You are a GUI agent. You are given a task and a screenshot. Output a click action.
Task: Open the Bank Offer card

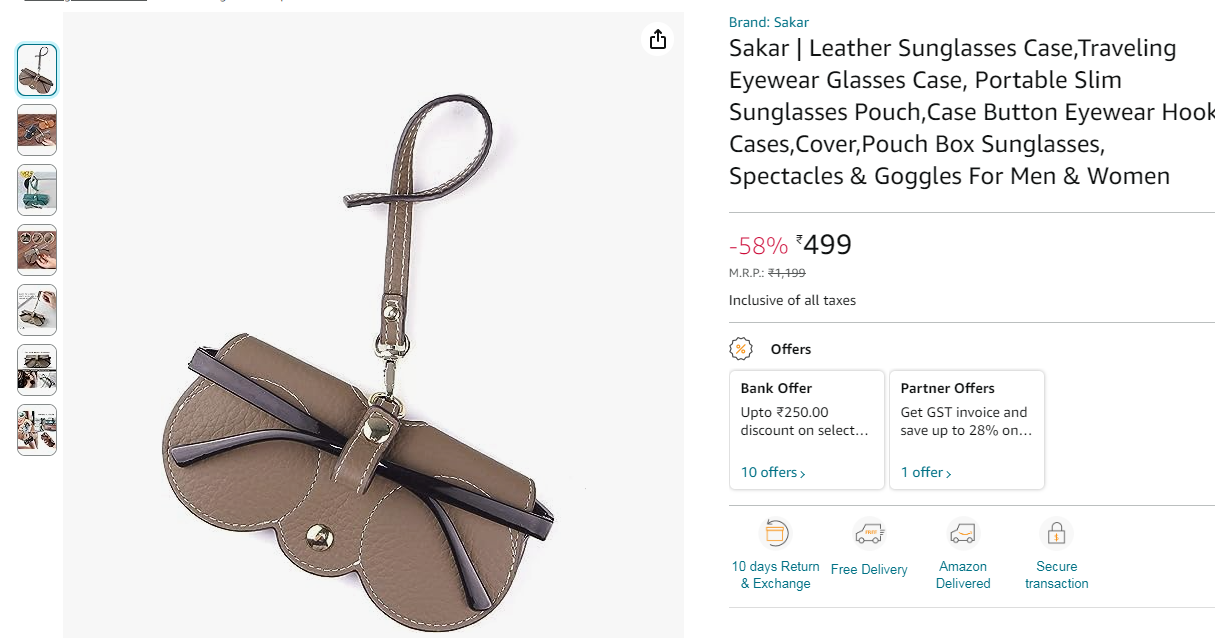click(x=807, y=420)
